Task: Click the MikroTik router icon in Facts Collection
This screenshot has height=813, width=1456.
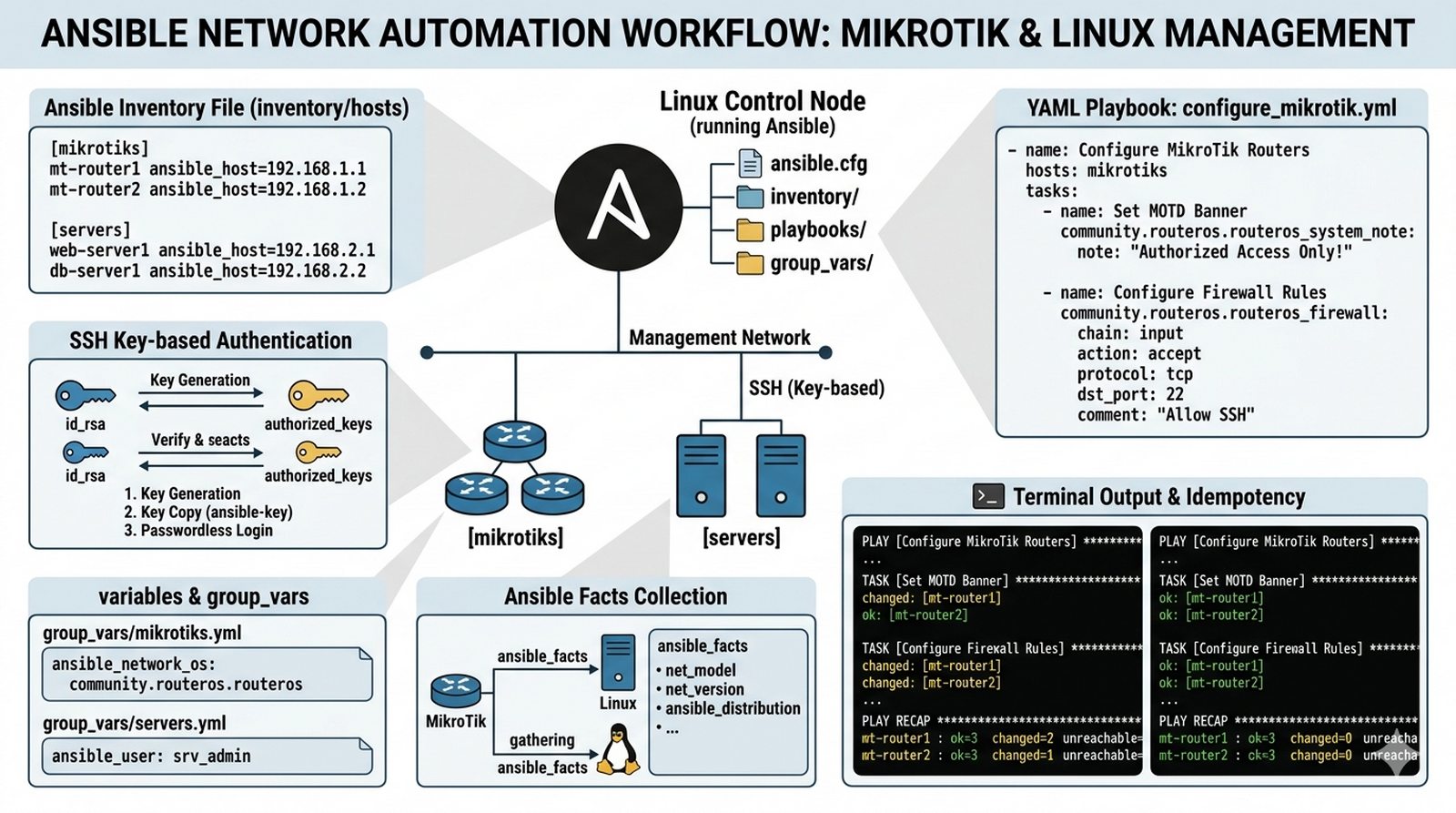Action: tap(455, 691)
